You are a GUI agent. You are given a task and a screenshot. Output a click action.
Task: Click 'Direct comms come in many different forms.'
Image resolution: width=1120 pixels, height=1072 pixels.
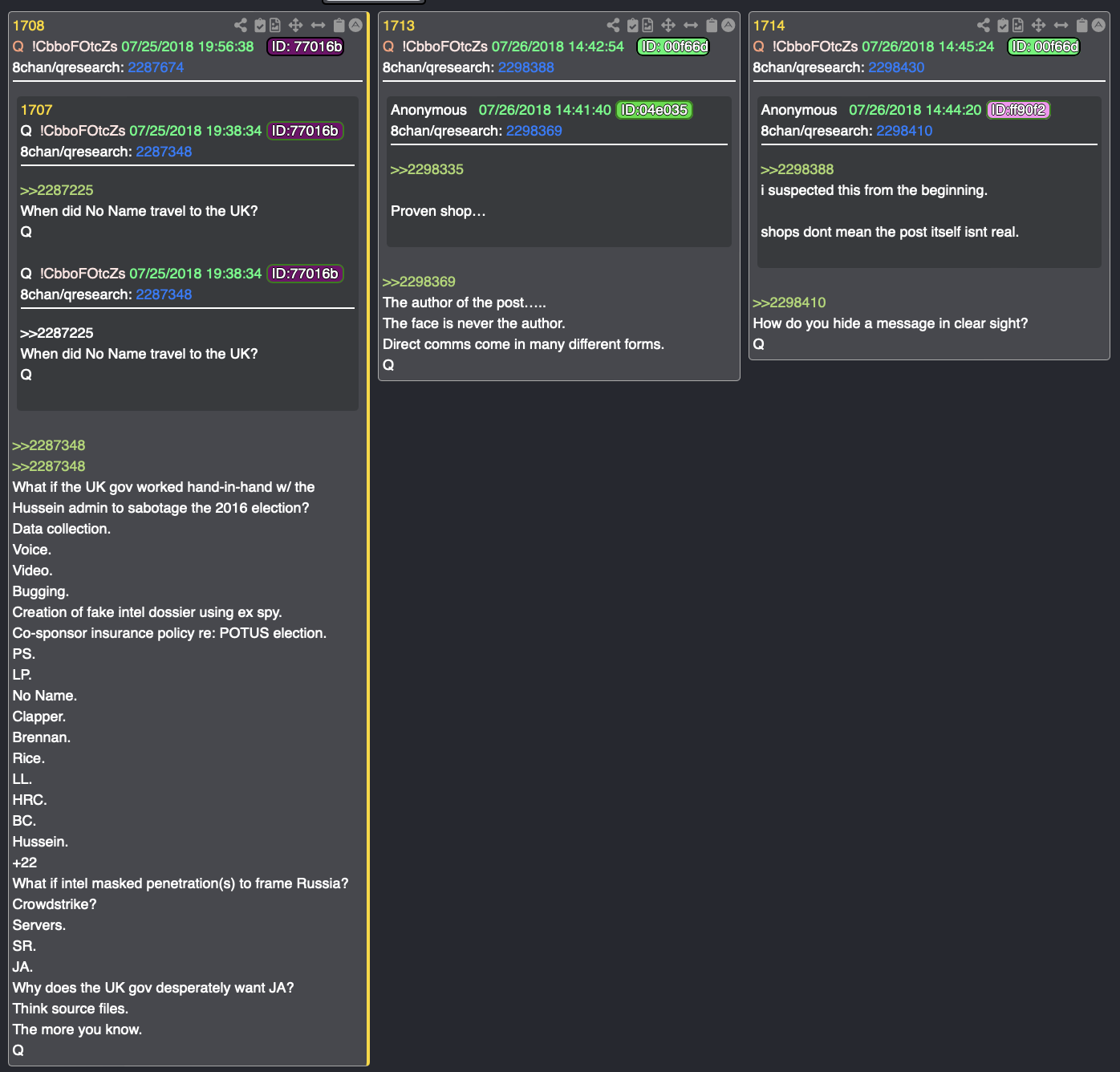coord(523,344)
